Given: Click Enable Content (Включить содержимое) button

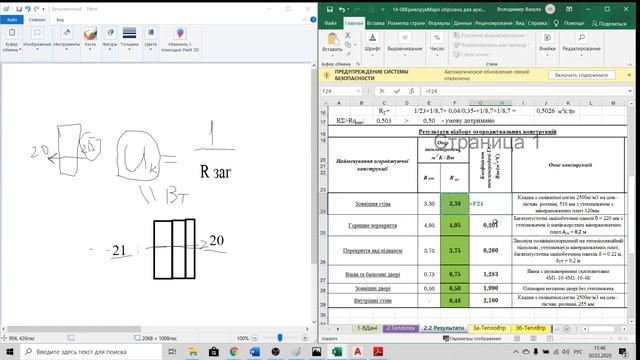Looking at the screenshot, I should click(581, 75).
